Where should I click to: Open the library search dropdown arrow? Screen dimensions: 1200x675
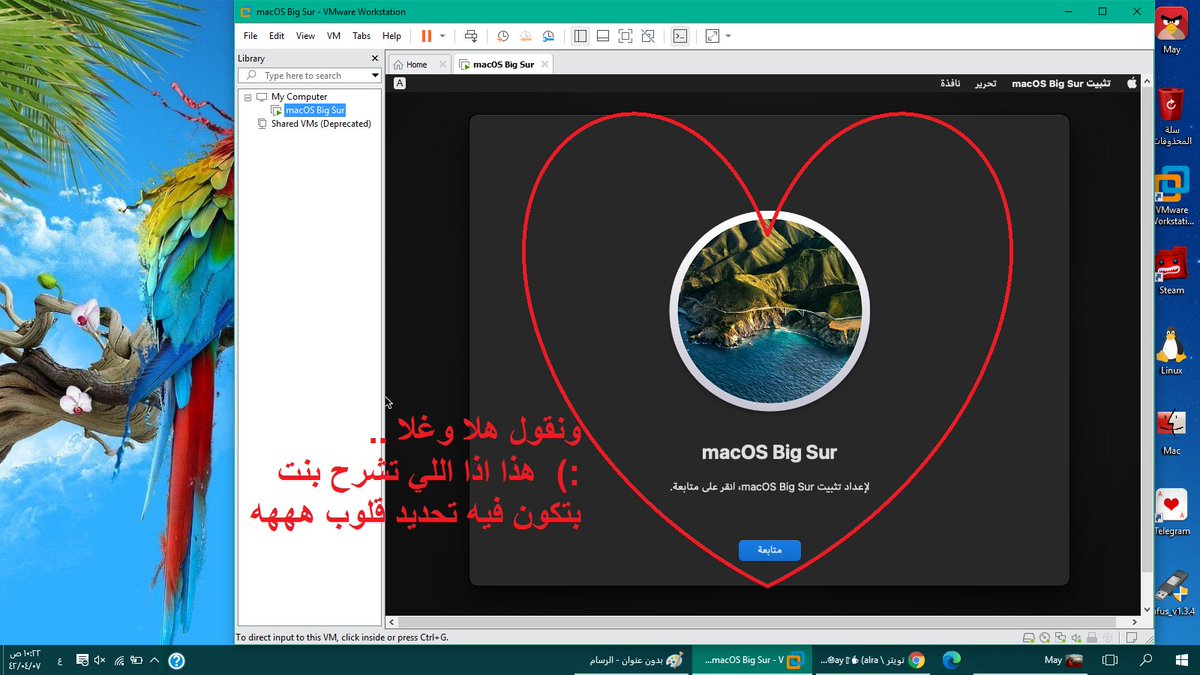pyautogui.click(x=375, y=75)
